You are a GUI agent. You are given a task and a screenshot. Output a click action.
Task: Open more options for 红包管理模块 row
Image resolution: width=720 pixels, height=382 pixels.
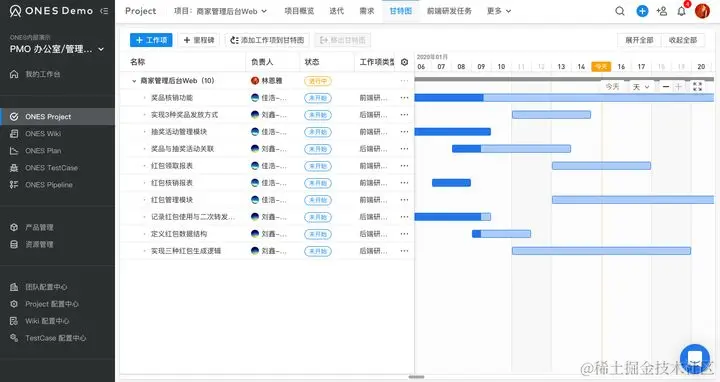pos(404,200)
